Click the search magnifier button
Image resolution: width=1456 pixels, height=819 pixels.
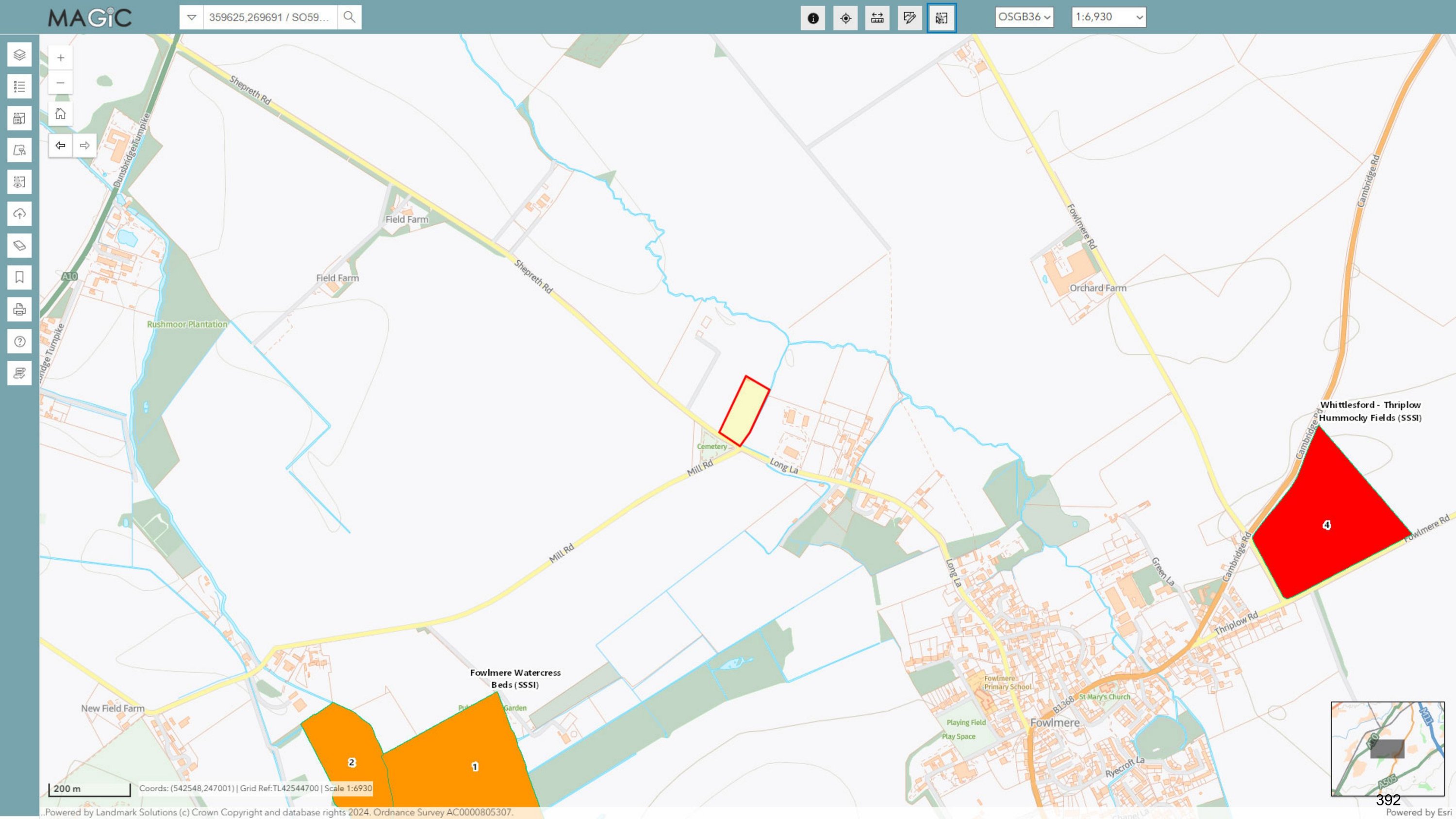[x=349, y=17]
